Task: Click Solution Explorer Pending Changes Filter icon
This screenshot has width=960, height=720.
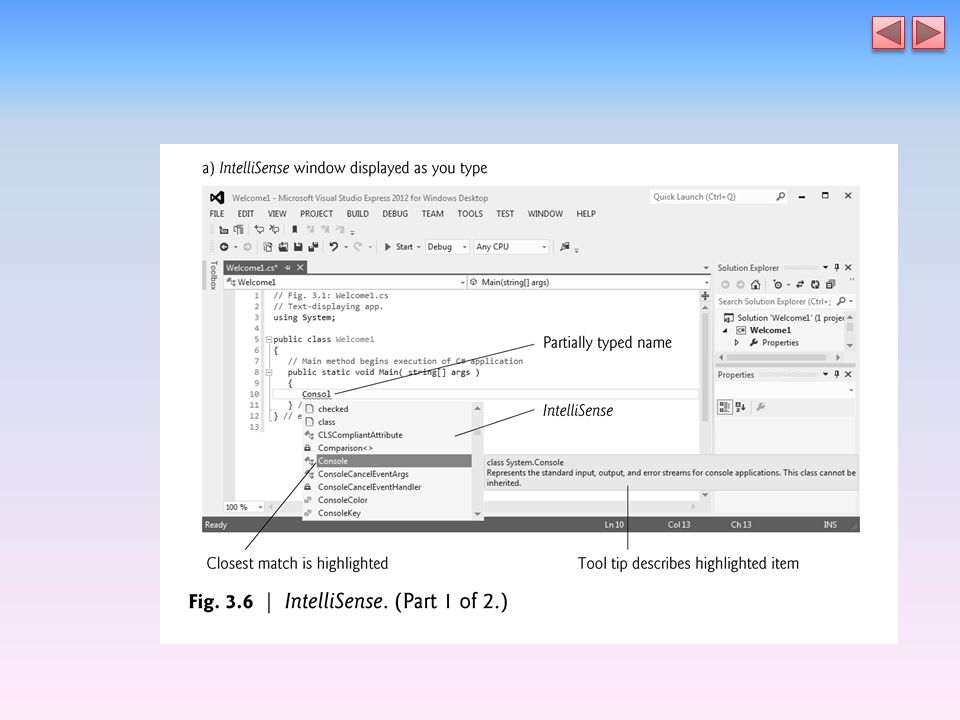Action: [778, 284]
